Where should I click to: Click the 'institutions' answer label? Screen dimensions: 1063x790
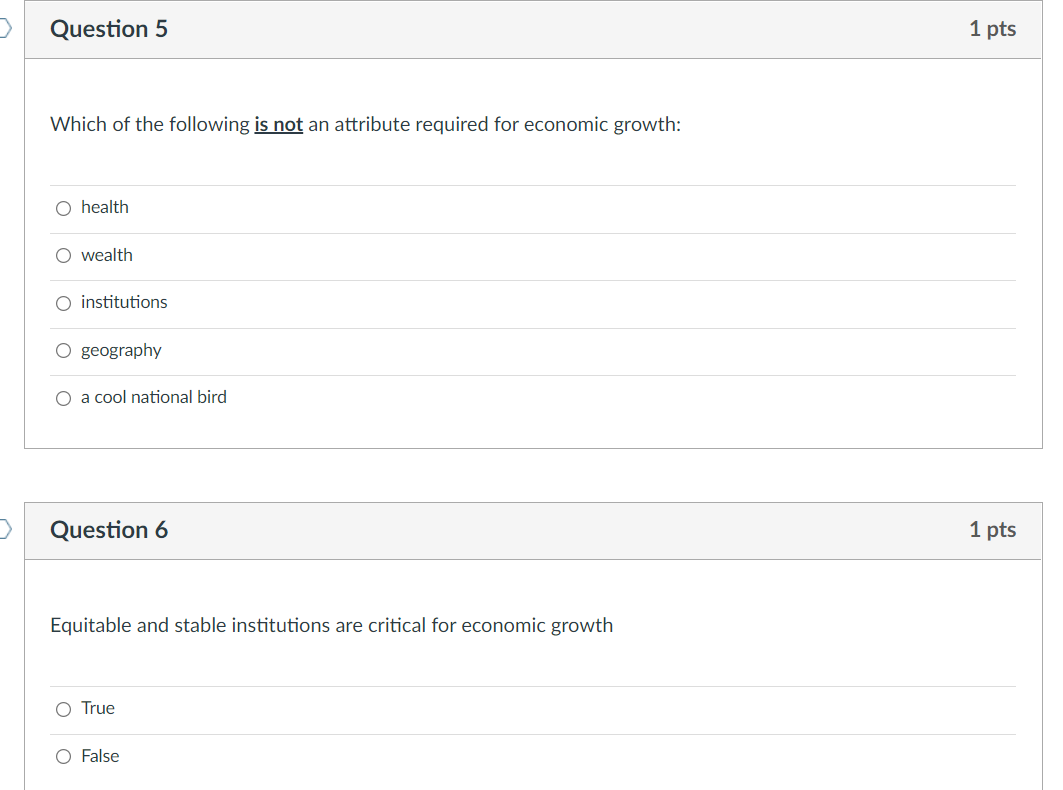click(x=124, y=302)
